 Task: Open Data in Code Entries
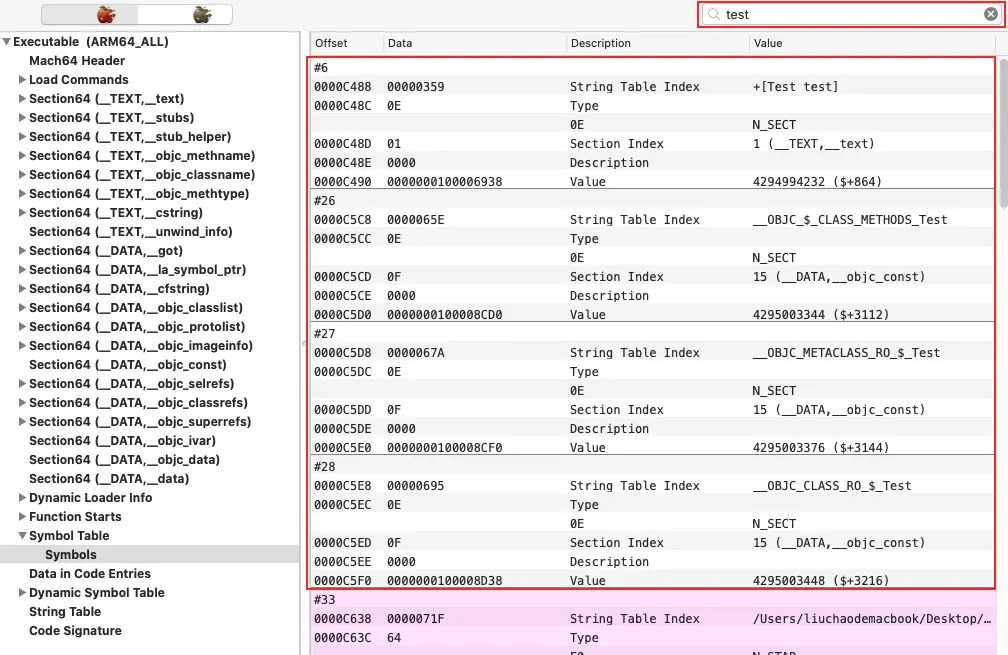pyautogui.click(x=90, y=574)
